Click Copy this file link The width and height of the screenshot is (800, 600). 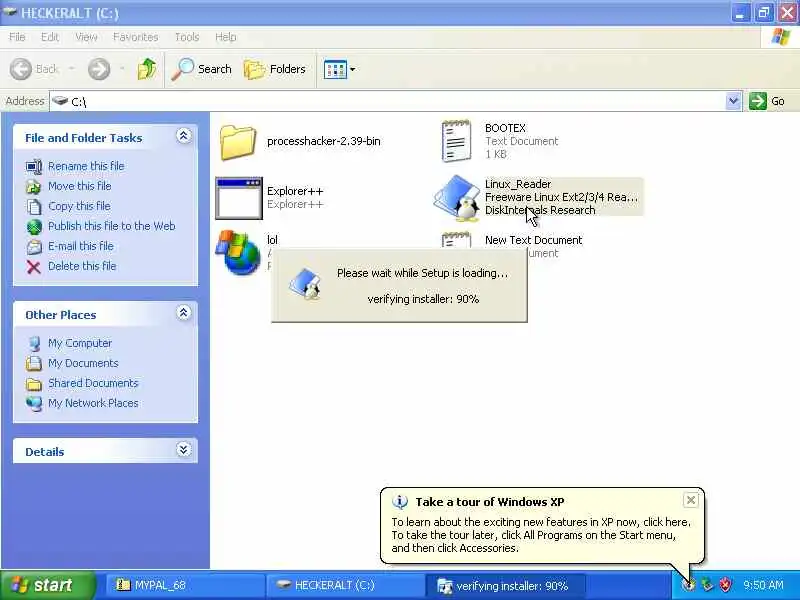click(x=79, y=206)
